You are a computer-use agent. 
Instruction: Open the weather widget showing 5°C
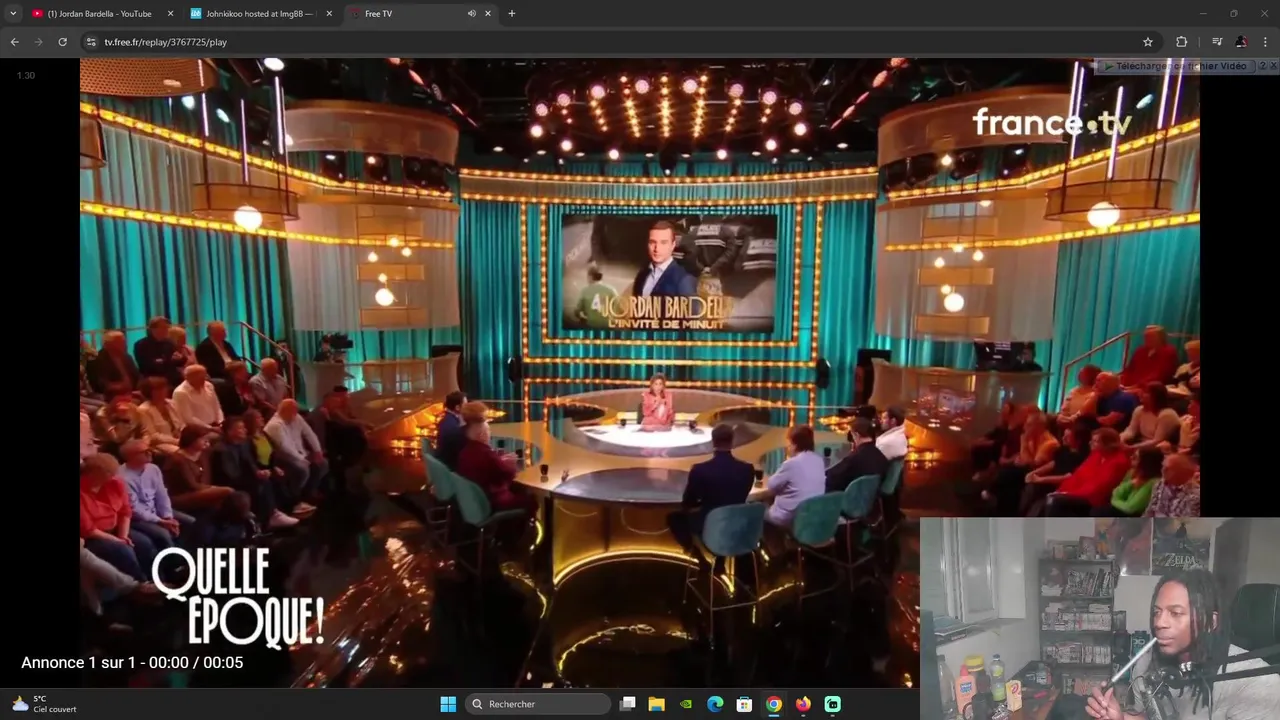click(45, 704)
